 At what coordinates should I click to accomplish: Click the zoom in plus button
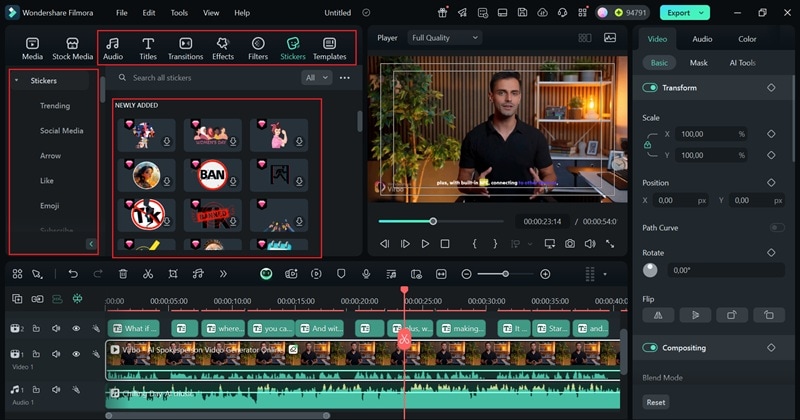[545, 274]
